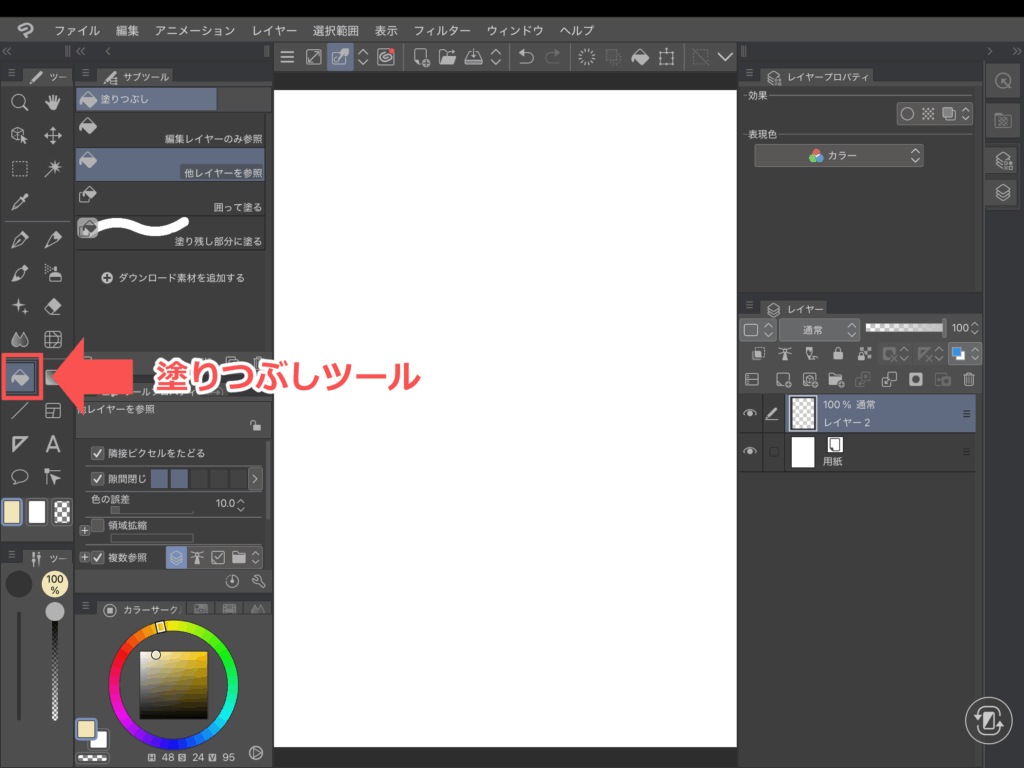Select the 用紙 paper layer thumbnail
Image resolution: width=1024 pixels, height=768 pixels.
pos(803,452)
